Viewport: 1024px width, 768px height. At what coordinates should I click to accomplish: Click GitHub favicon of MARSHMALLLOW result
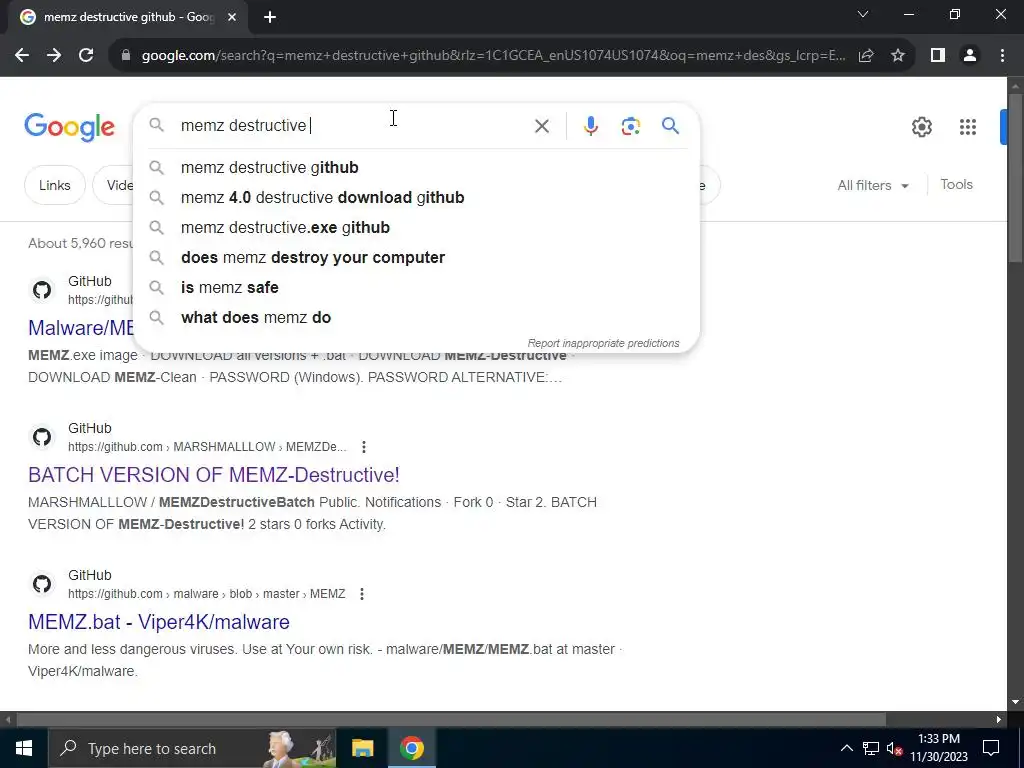(x=42, y=437)
